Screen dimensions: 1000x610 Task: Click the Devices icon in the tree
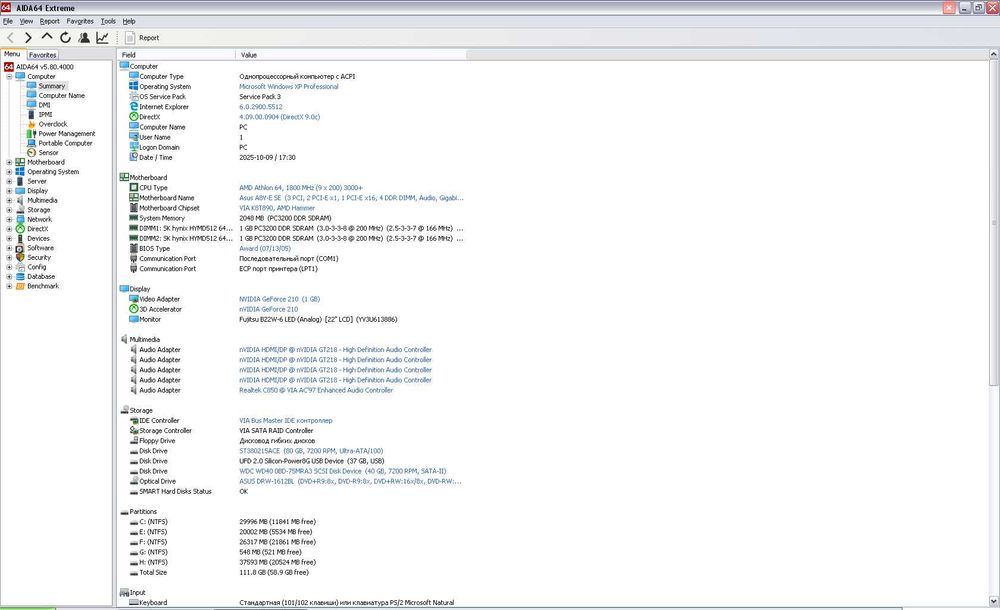pyautogui.click(x=20, y=239)
